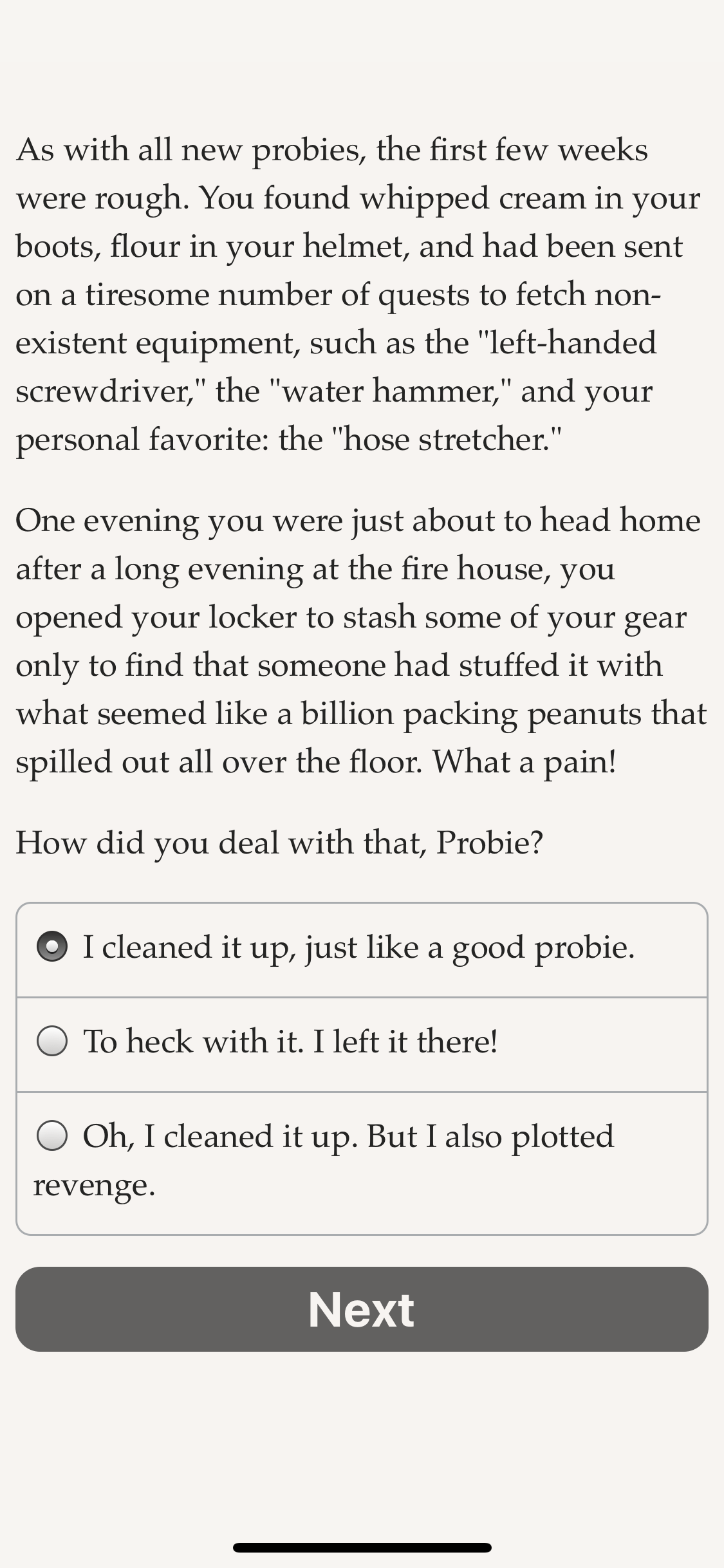
Task: Tap the iOS home indicator bar
Action: (x=362, y=1547)
